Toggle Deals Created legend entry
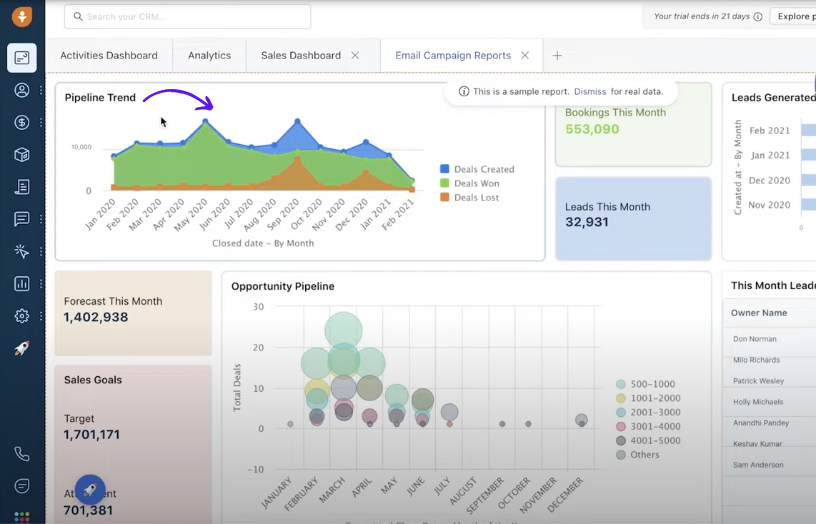The width and height of the screenshot is (816, 524). coord(477,169)
